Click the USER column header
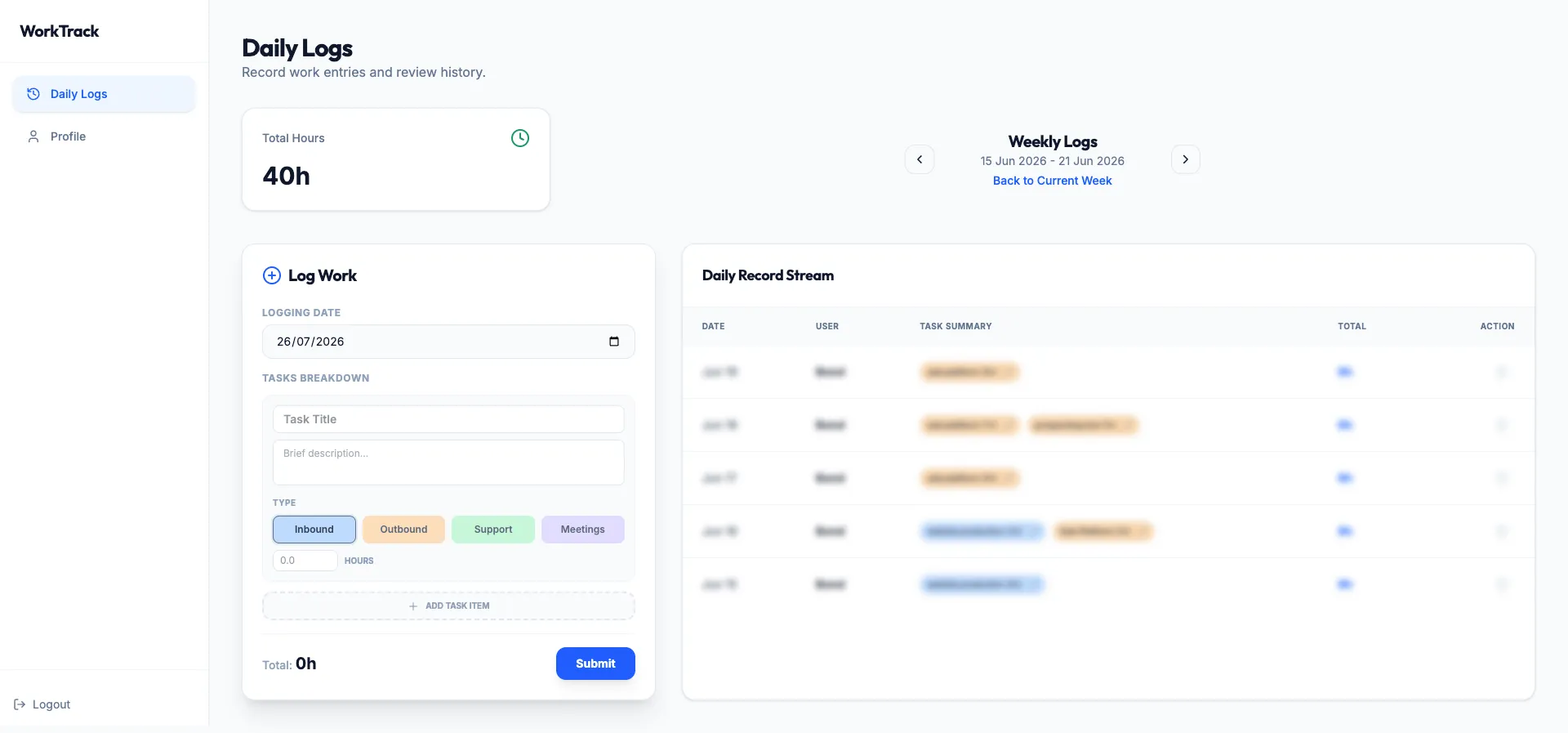1568x733 pixels. coord(827,326)
